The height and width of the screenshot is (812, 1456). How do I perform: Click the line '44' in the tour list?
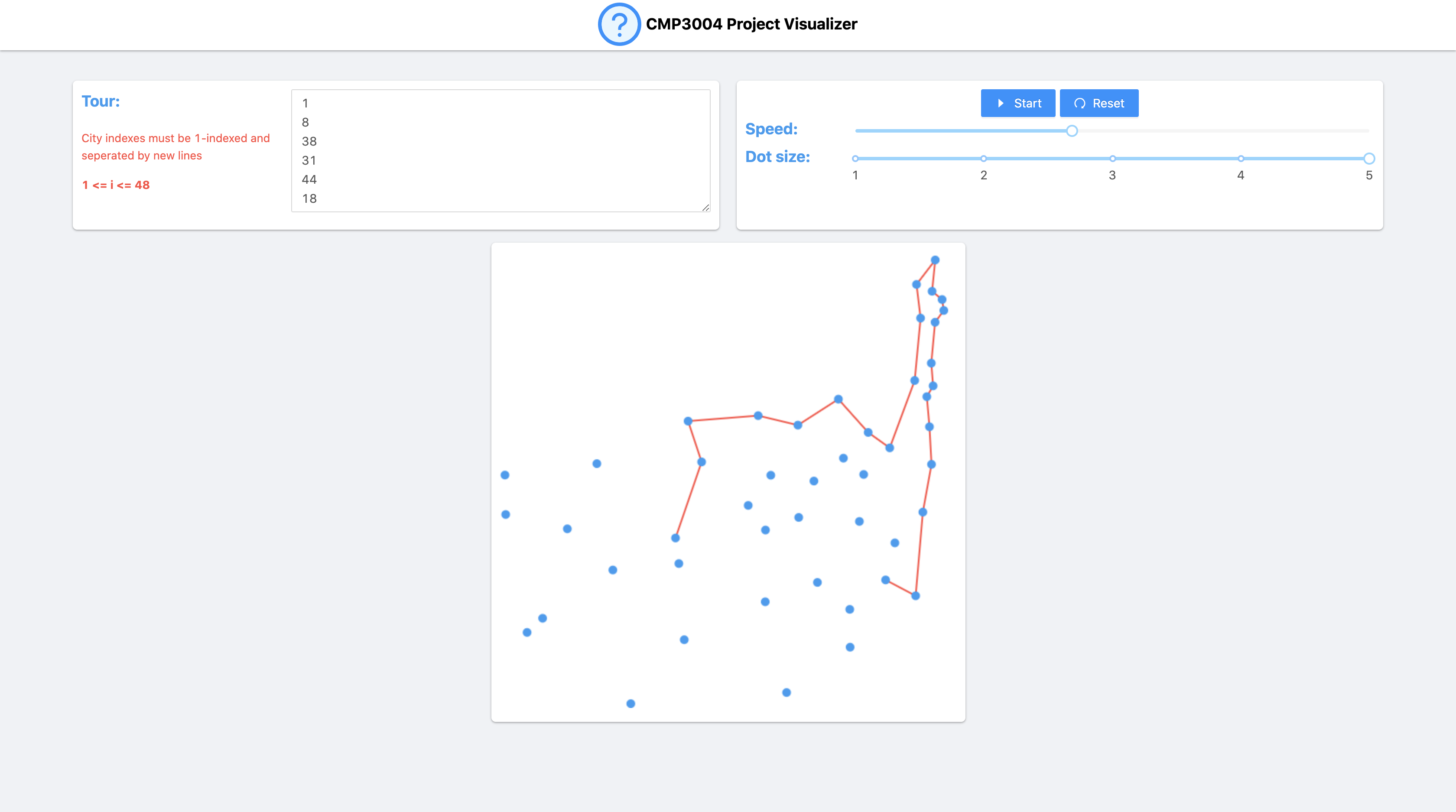[x=309, y=180]
